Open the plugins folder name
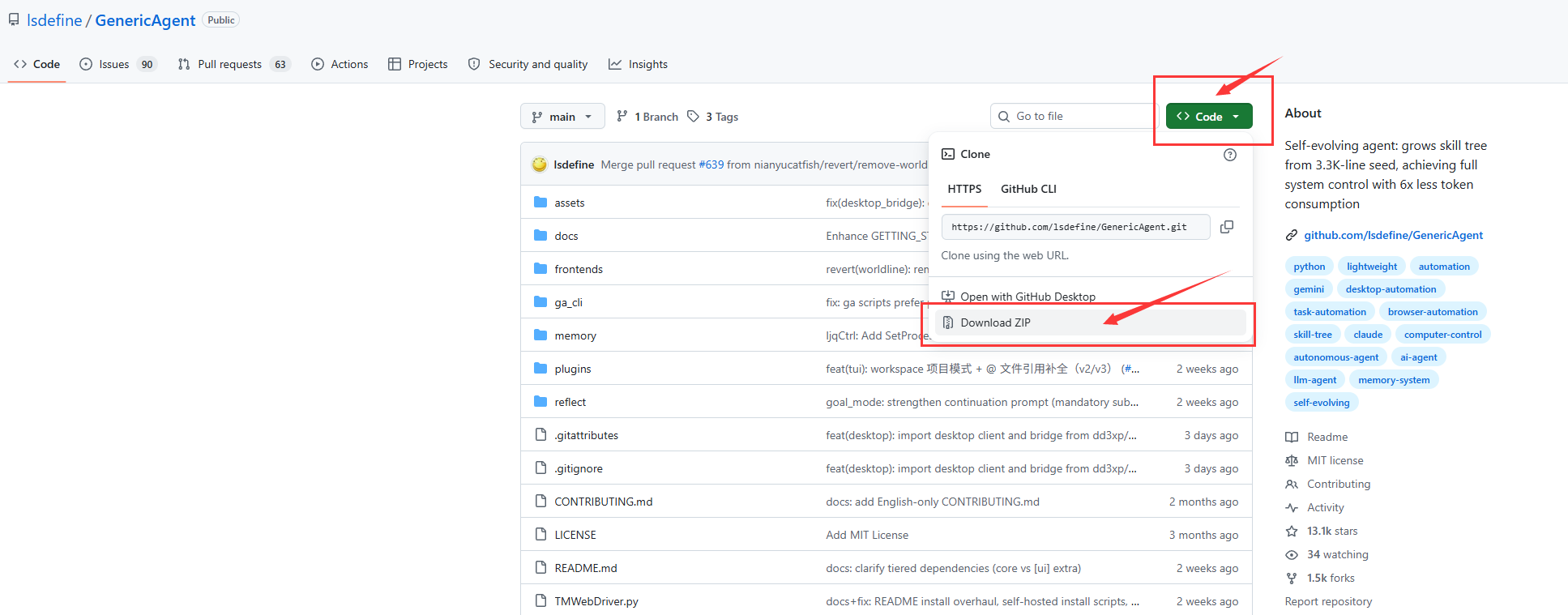The width and height of the screenshot is (1568, 615). 572,369
